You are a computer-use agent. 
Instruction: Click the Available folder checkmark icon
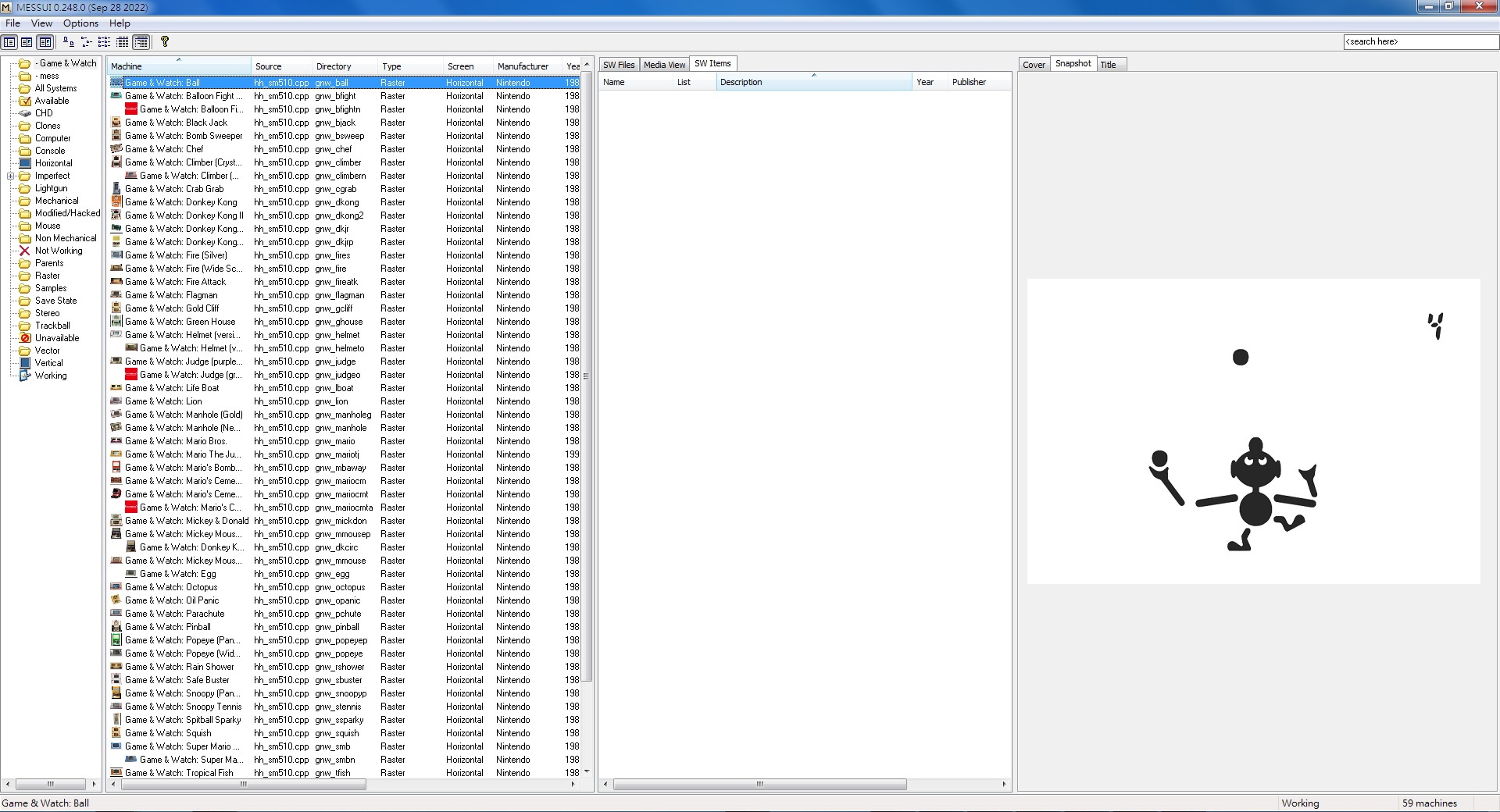[25, 101]
